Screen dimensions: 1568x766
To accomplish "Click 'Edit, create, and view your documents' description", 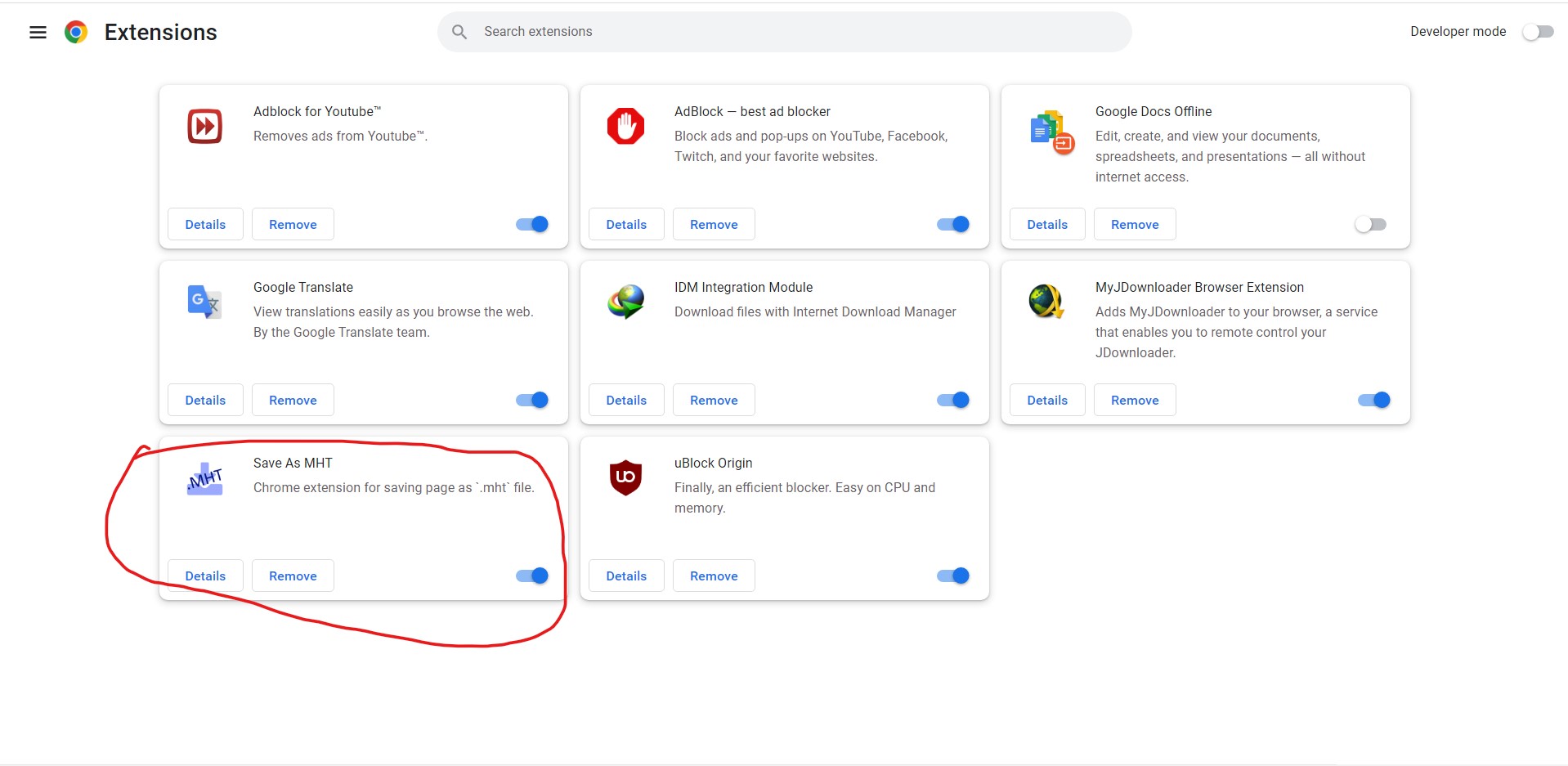I will click(x=1230, y=156).
